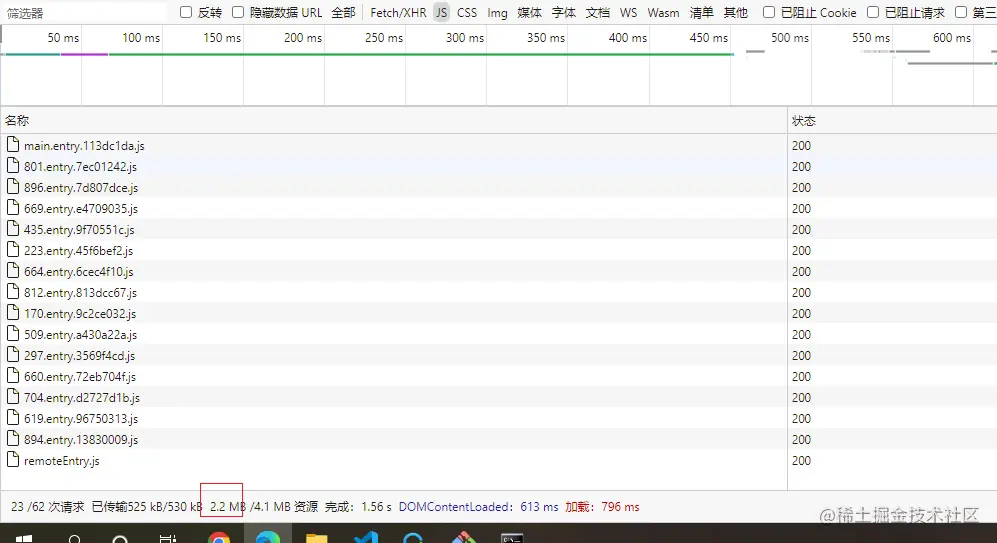Click file icon of 435.entry.9f70551c.js
Screen dimensions: 997x543
tap(13, 229)
